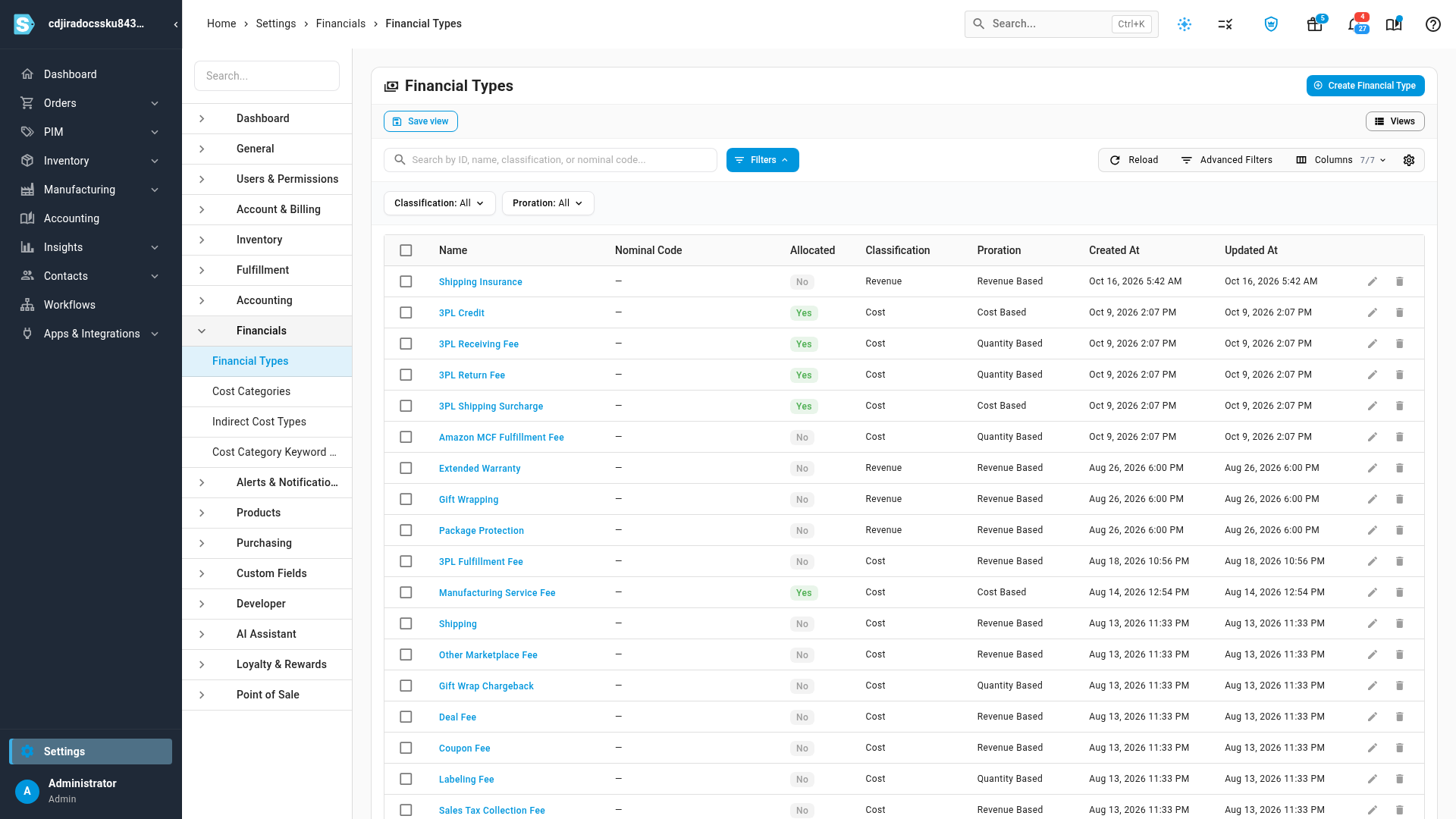The image size is (1456, 819).
Task: Expand the Orders menu in sidebar
Action: [x=91, y=103]
